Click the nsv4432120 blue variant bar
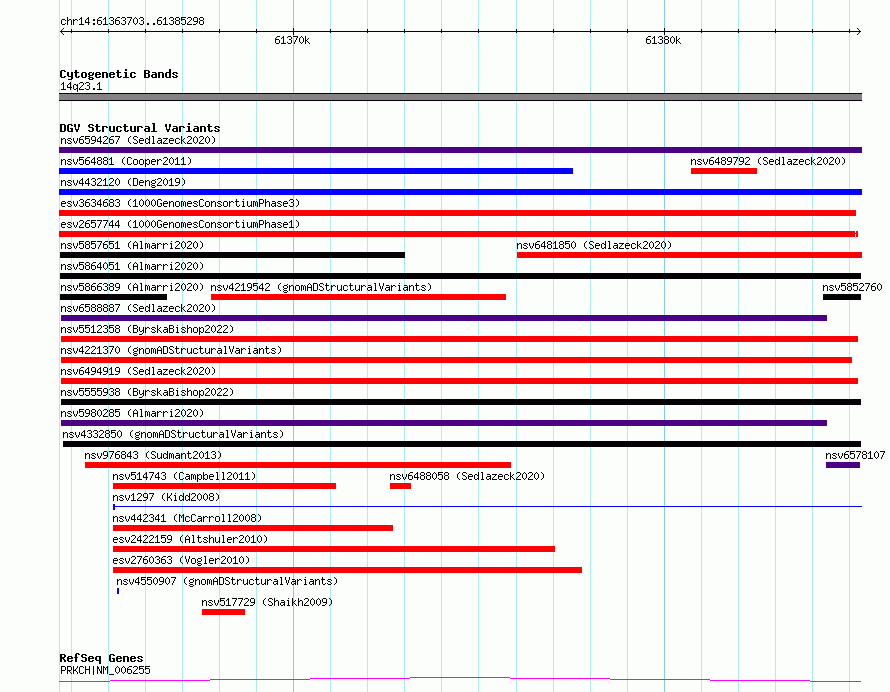This screenshot has height=692, width=890. tap(460, 192)
